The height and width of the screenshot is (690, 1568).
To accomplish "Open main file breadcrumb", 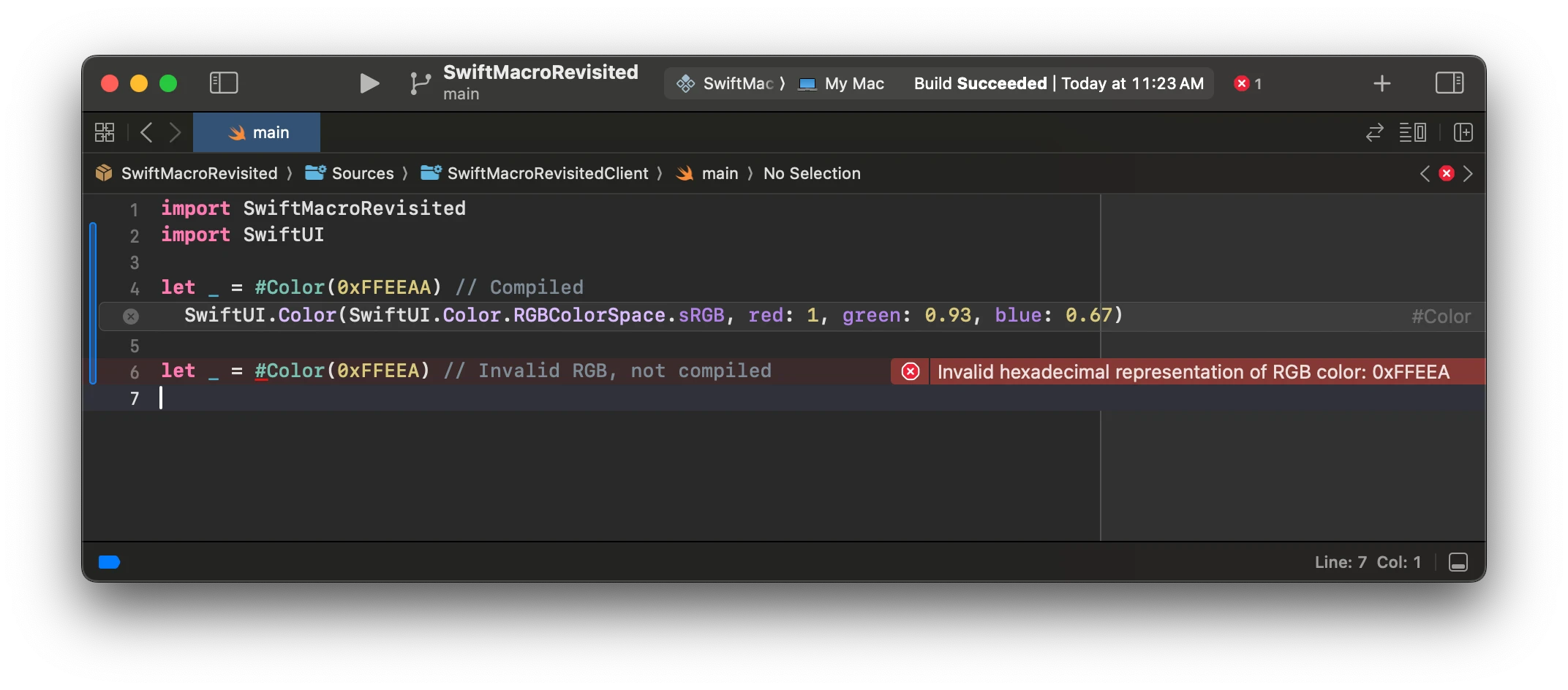I will pyautogui.click(x=707, y=173).
